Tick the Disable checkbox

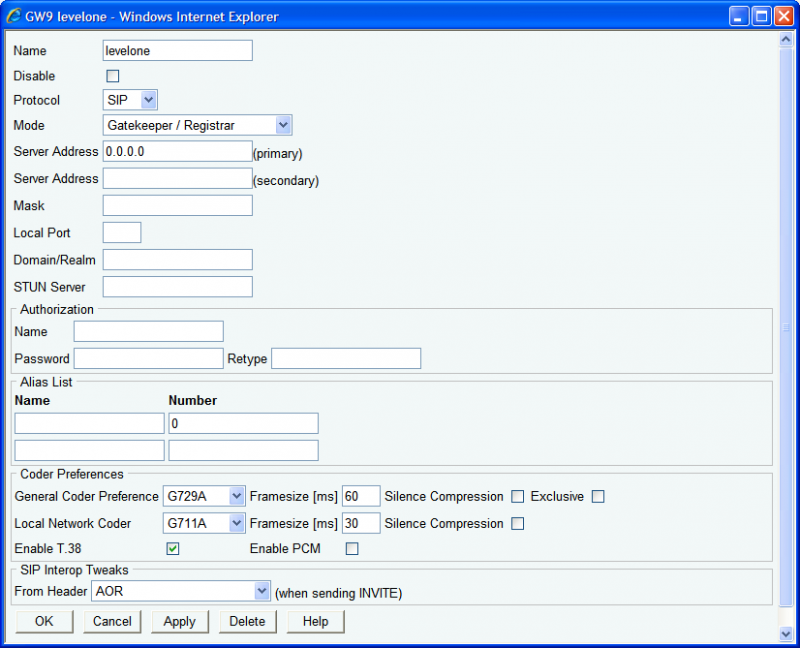point(113,76)
